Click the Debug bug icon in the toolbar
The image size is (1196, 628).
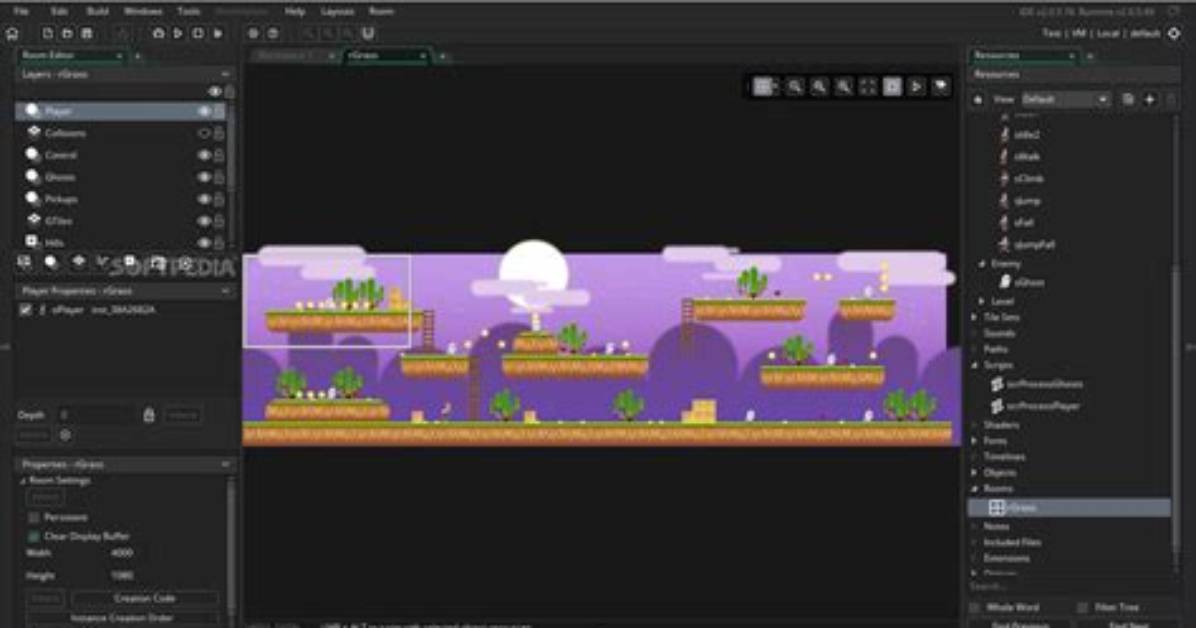pos(159,34)
